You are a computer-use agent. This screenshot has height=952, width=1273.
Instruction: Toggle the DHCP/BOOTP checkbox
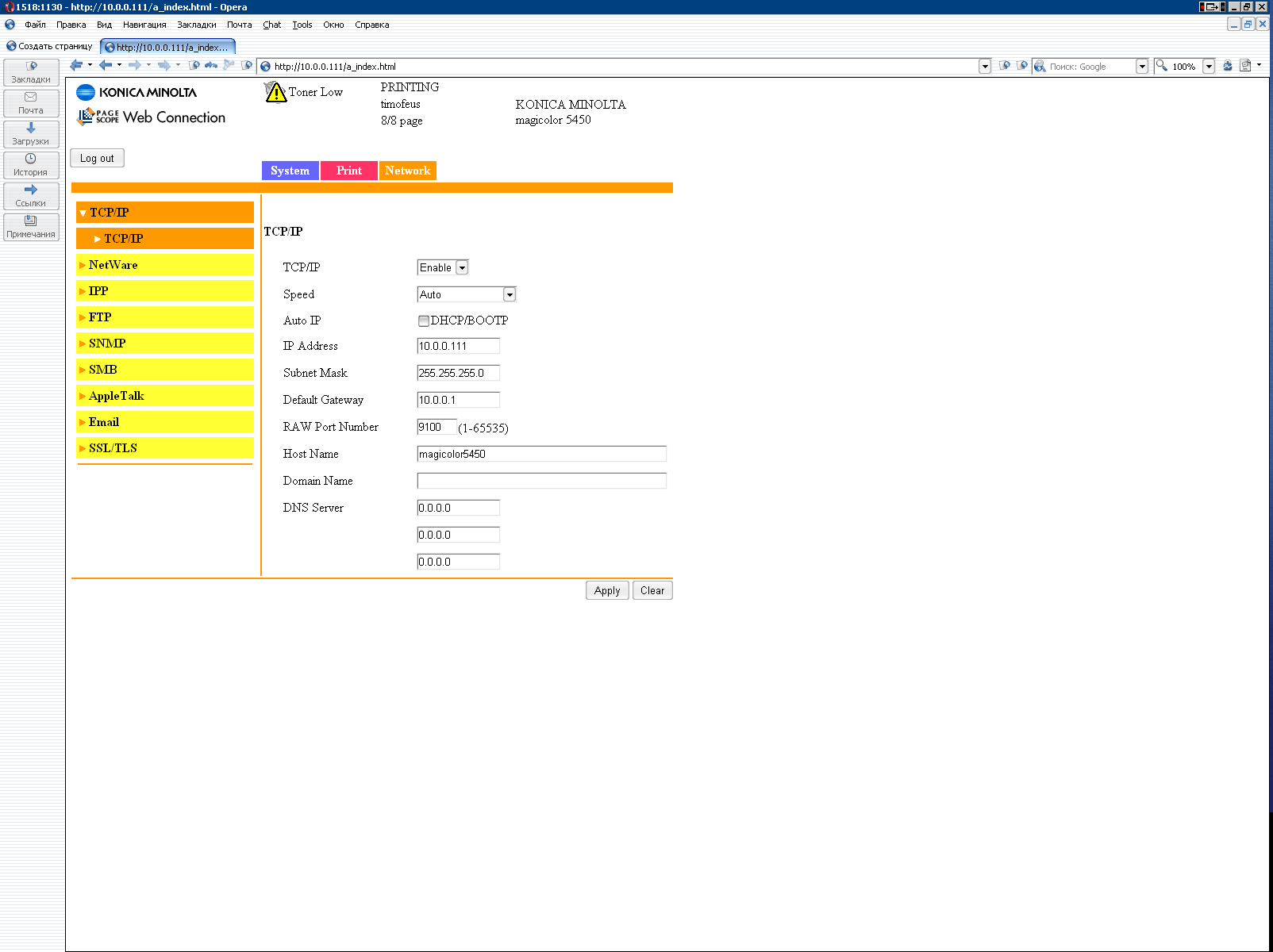coord(424,321)
